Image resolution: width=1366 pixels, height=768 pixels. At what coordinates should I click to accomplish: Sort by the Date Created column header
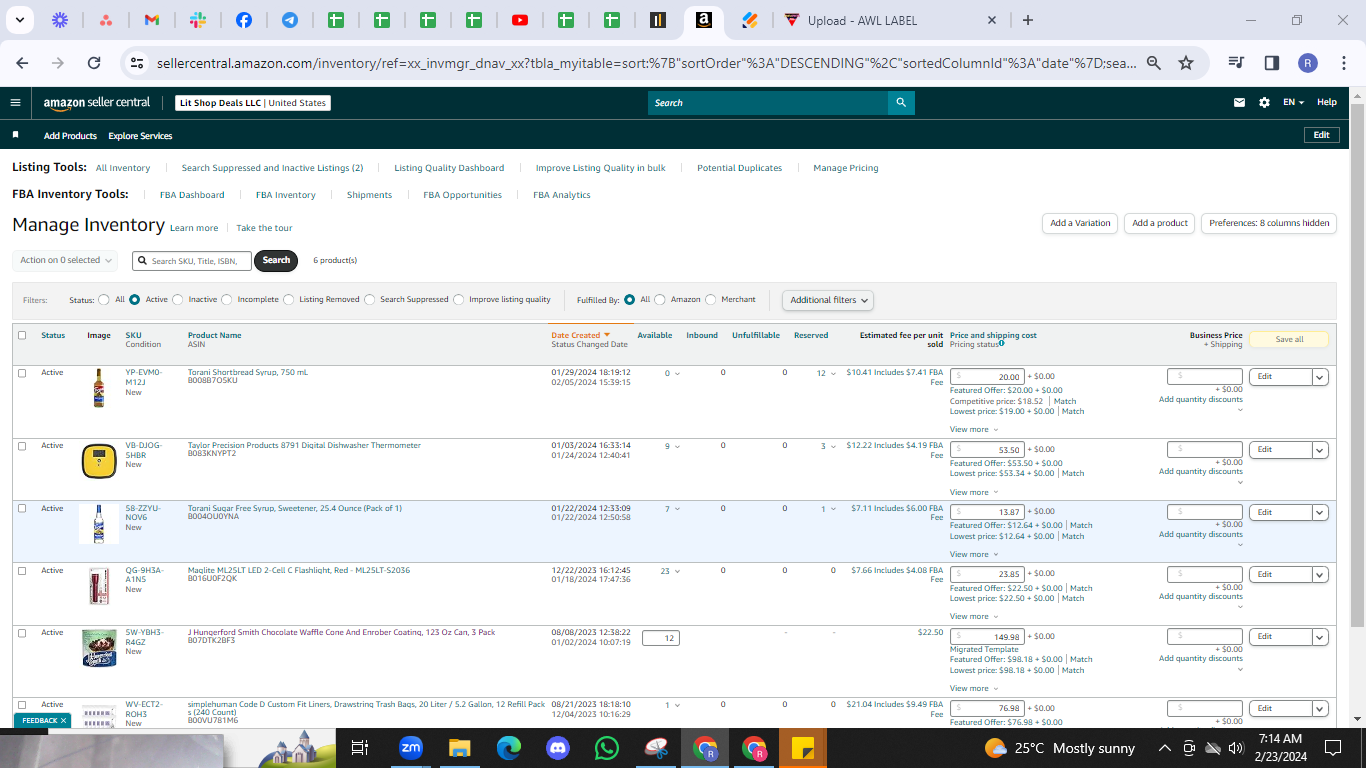[580, 335]
